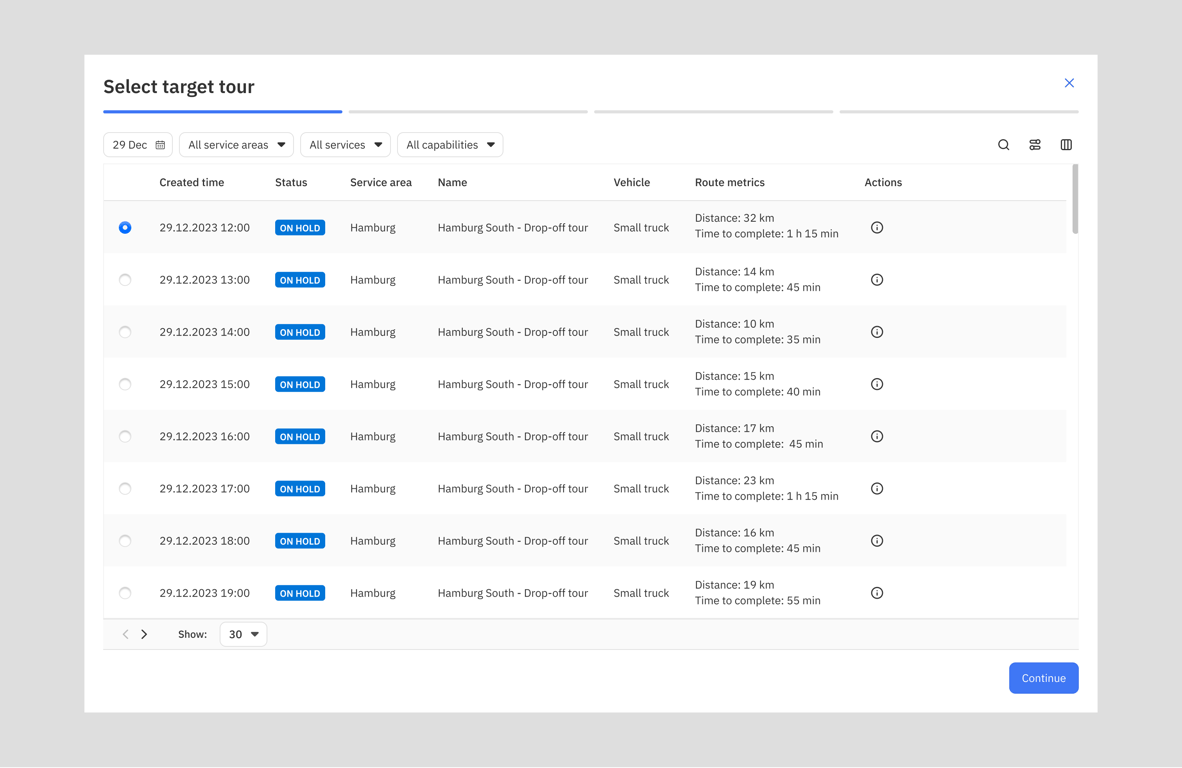This screenshot has width=1182, height=768.
Task: Select the 29.12.2023 14:00 tour radio
Action: 125,332
